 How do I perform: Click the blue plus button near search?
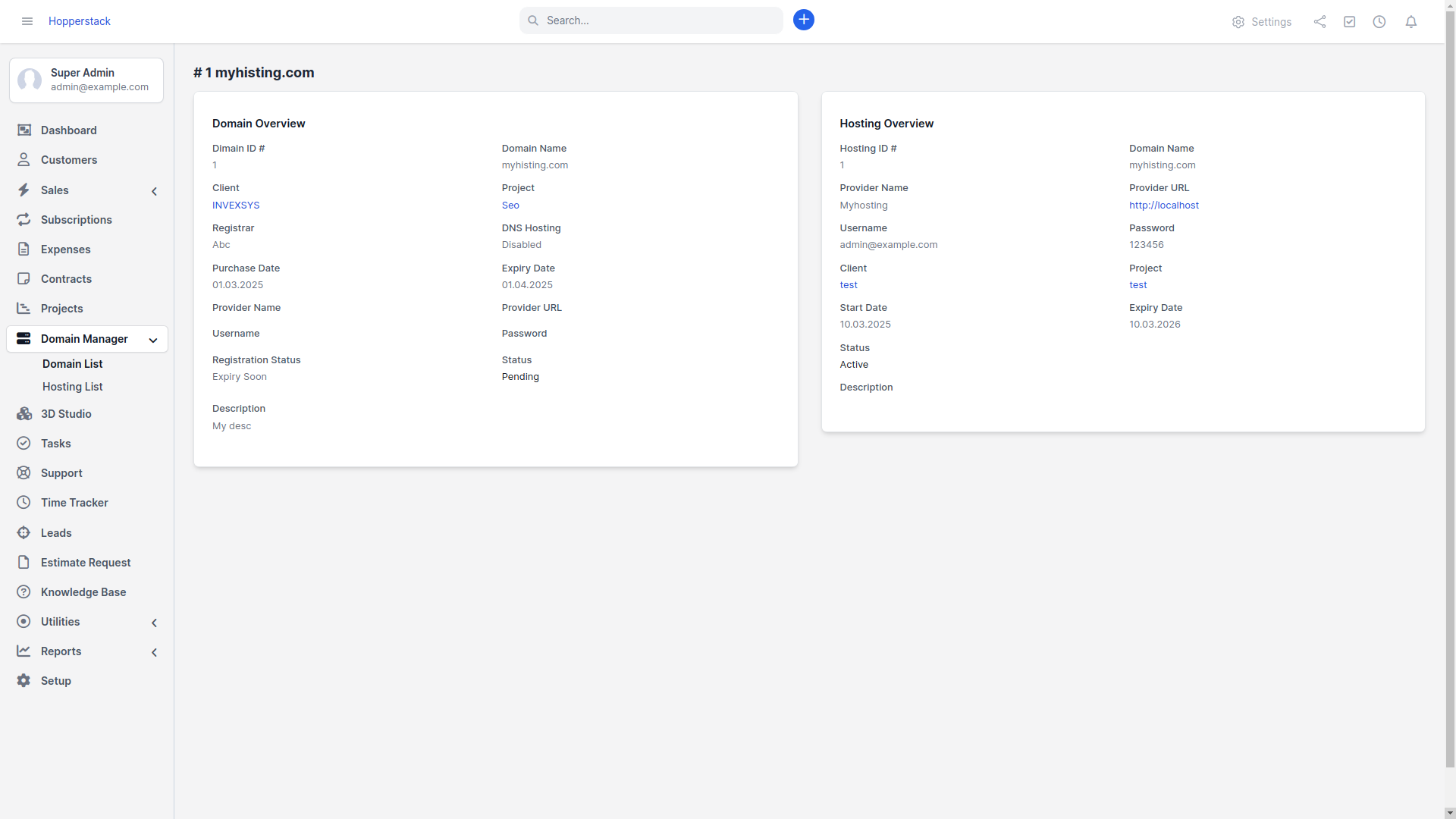click(804, 20)
